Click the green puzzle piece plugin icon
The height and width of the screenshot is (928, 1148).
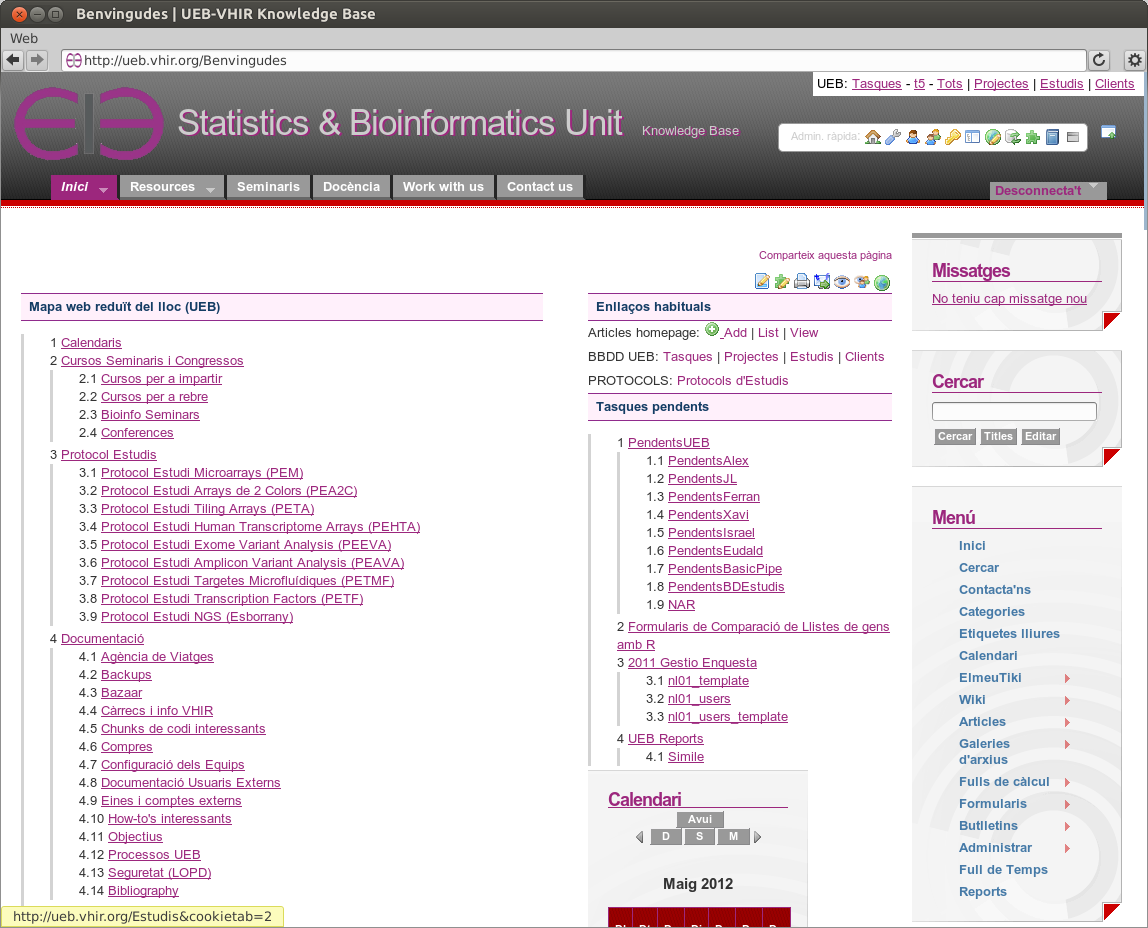(x=1032, y=137)
